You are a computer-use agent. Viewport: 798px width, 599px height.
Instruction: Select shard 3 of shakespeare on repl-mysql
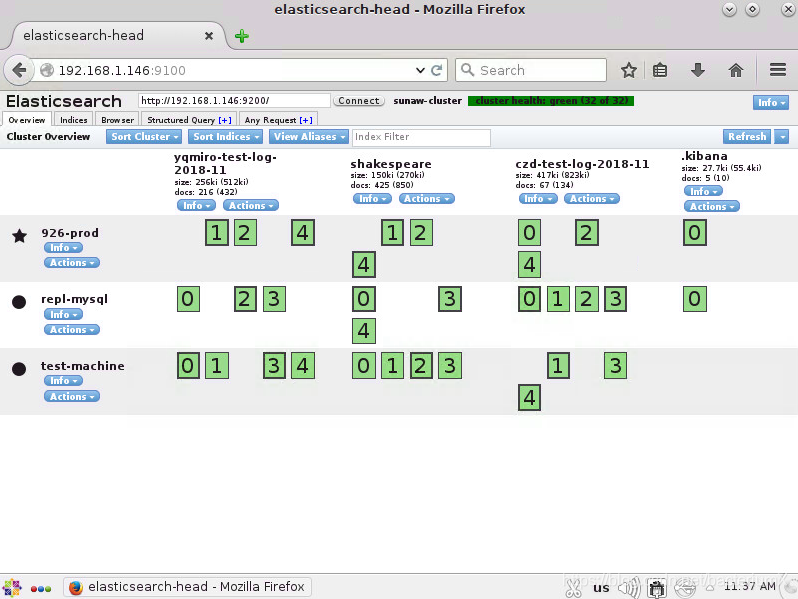[x=450, y=299]
